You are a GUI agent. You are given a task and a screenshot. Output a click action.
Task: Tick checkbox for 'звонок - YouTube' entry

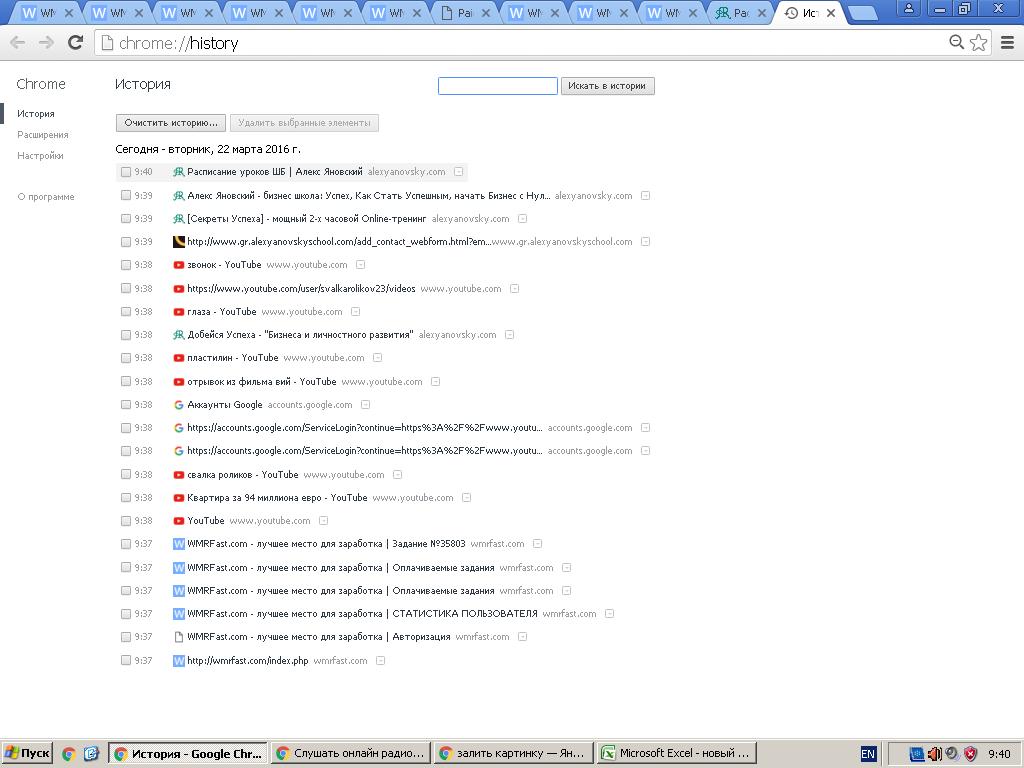[x=126, y=265]
